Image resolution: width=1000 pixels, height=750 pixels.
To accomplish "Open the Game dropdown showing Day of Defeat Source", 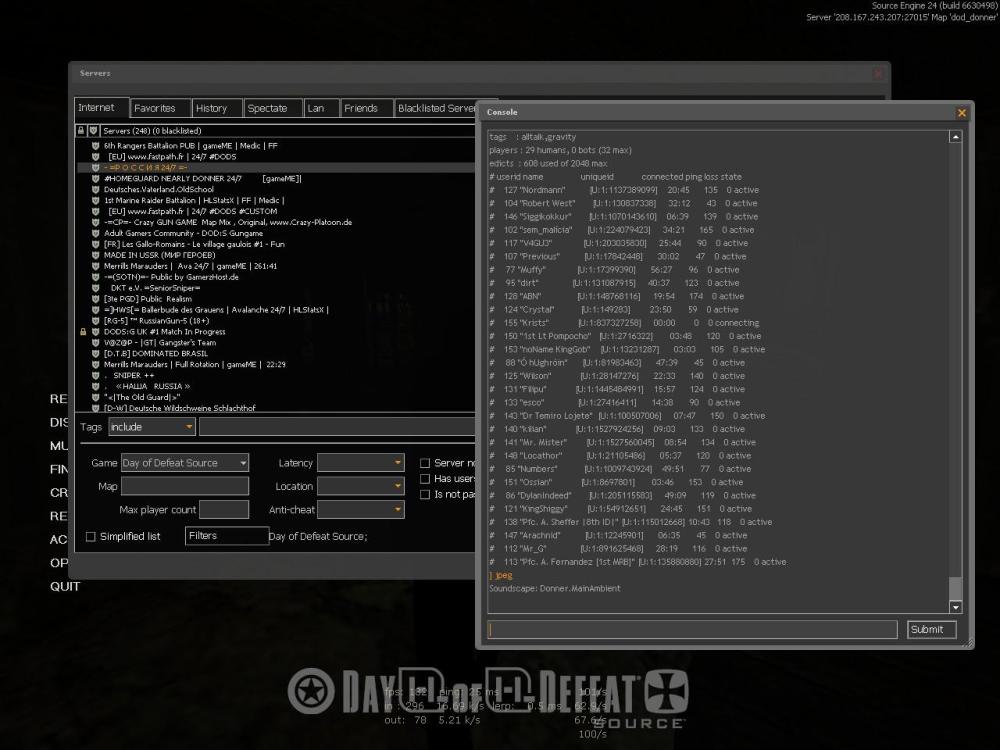I will [185, 463].
